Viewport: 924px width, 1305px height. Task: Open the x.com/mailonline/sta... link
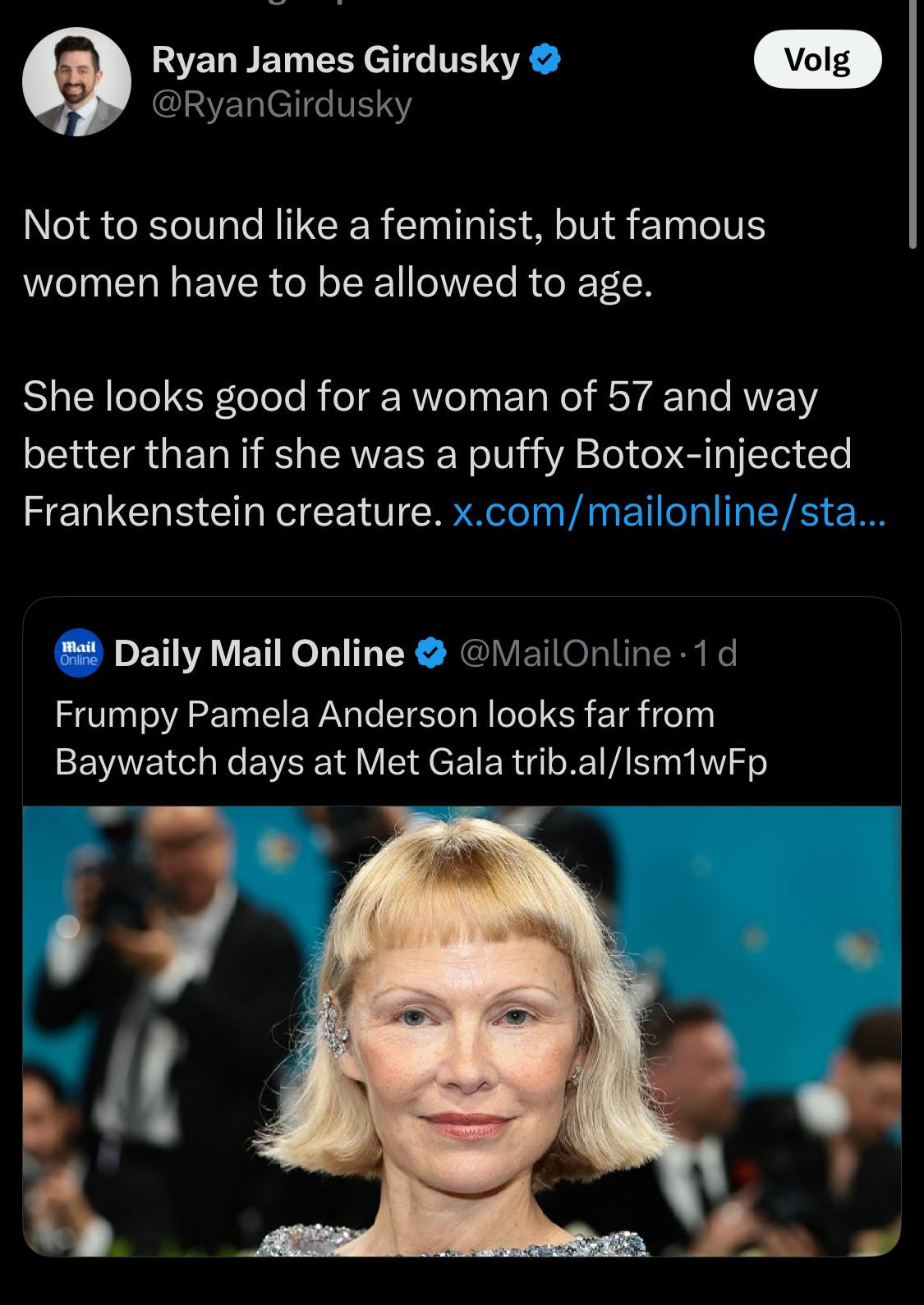[x=670, y=511]
